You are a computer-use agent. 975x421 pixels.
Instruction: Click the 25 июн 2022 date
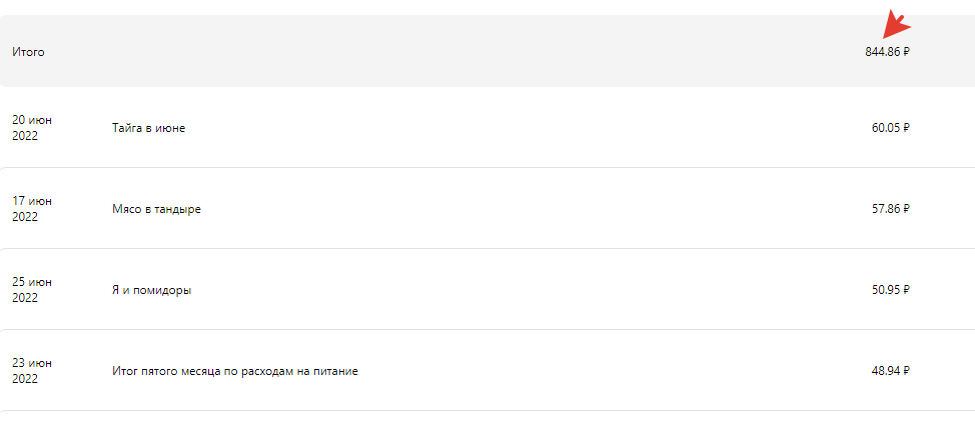point(32,290)
